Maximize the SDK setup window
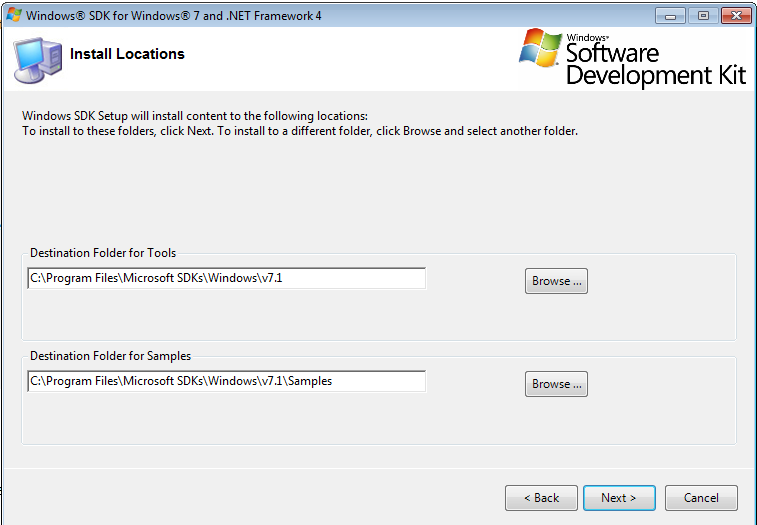757x525 pixels. 703,16
